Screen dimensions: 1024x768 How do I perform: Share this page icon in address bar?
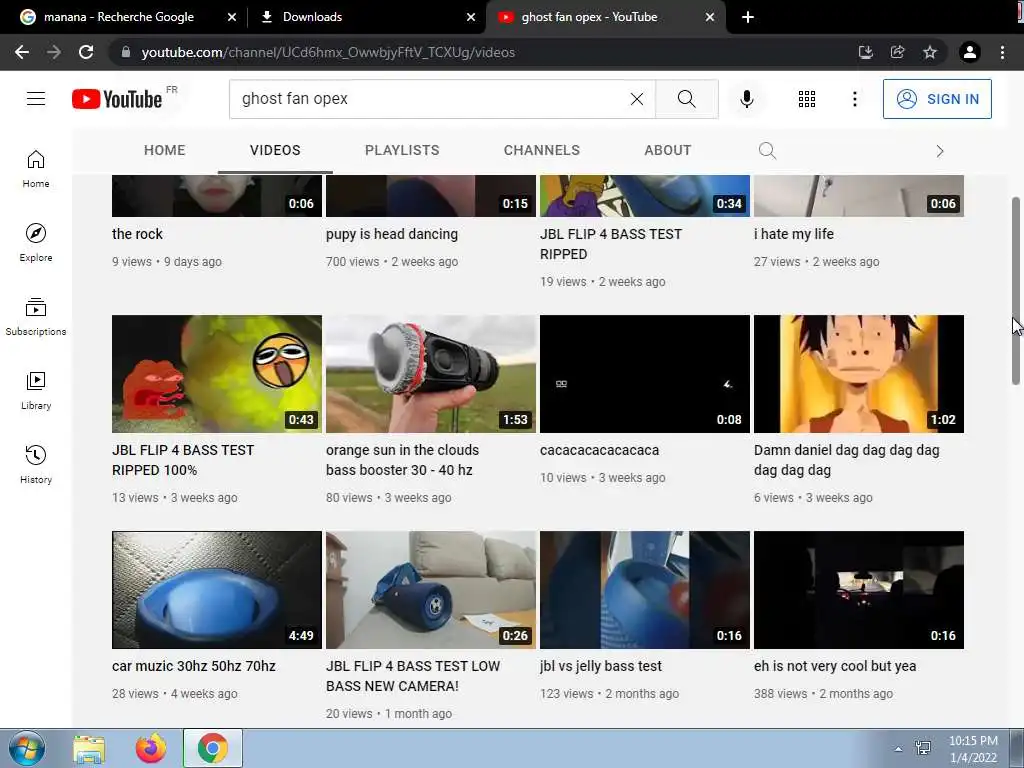pyautogui.click(x=897, y=52)
